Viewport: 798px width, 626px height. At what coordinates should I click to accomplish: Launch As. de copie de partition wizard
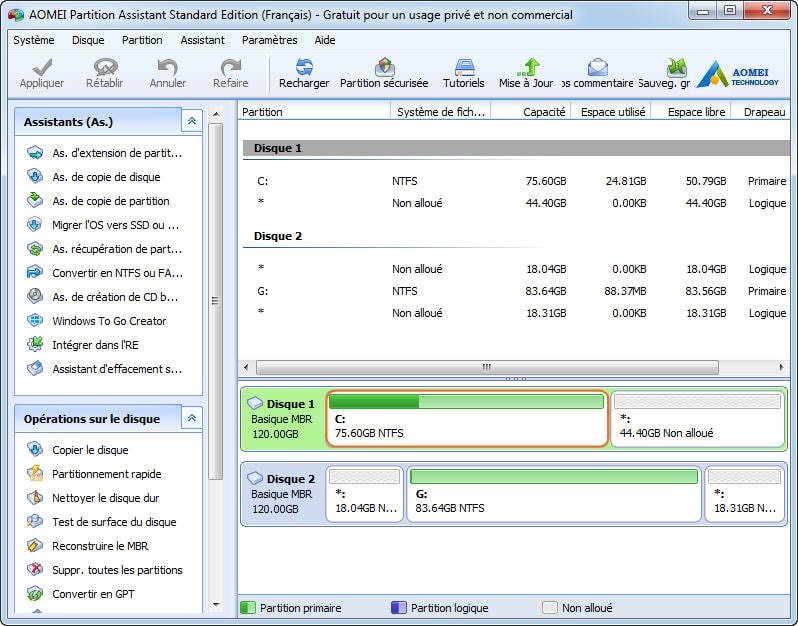point(98,201)
